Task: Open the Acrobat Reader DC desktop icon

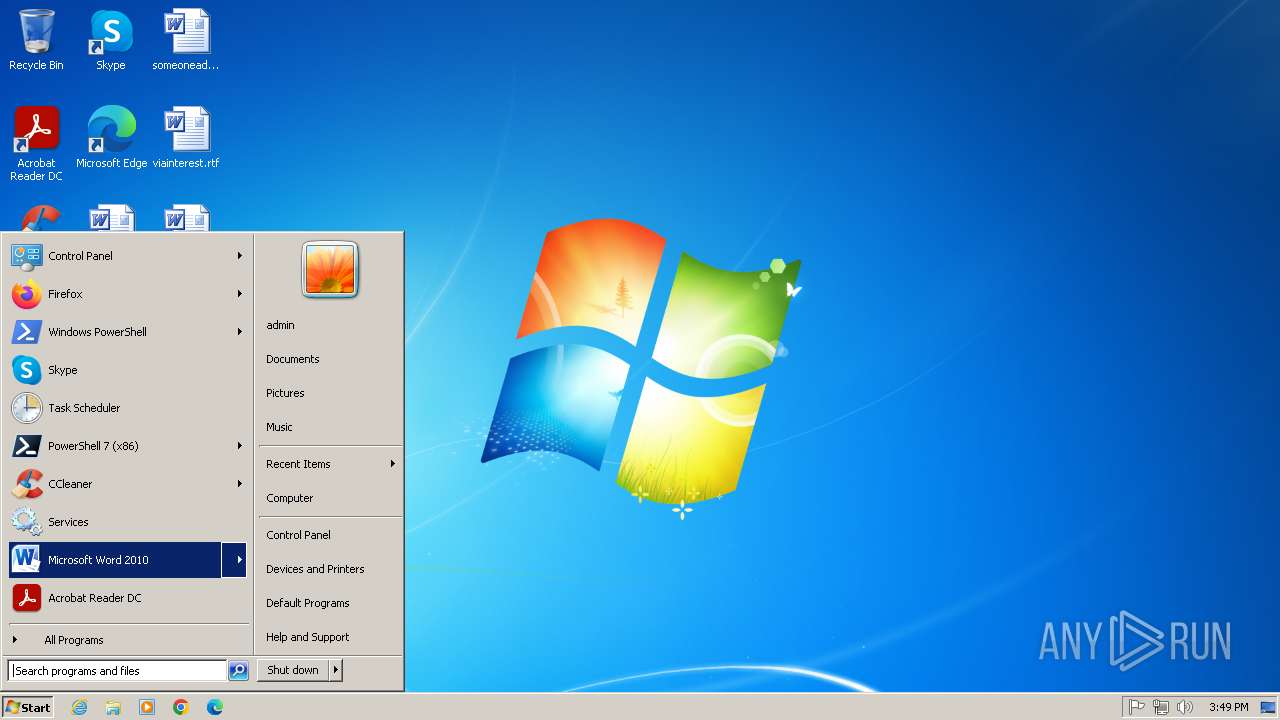Action: pos(36,143)
